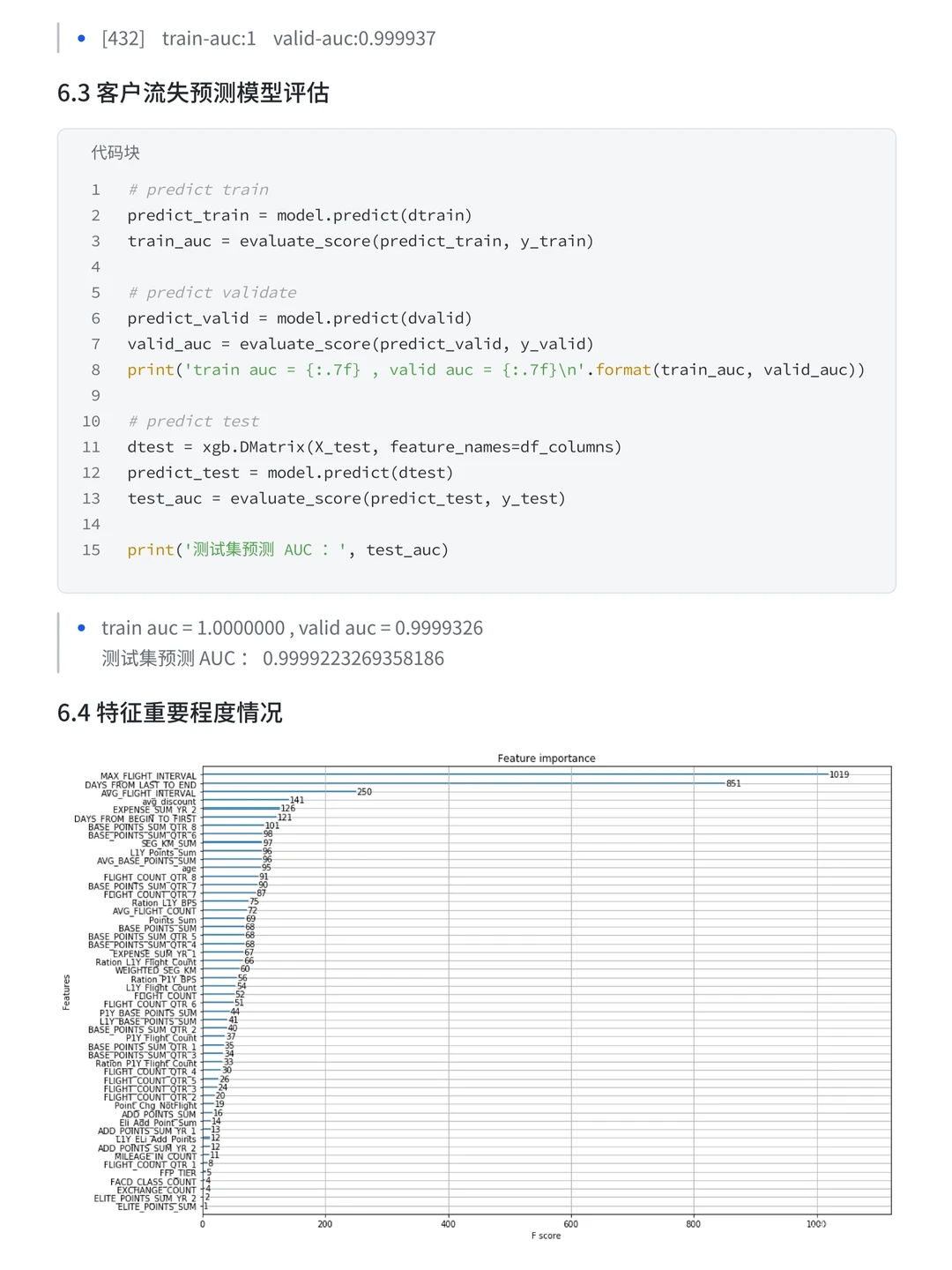Click code line 'predict_valid = model.predict(dvalid)'
This screenshot has width=952, height=1270.
pos(300,318)
